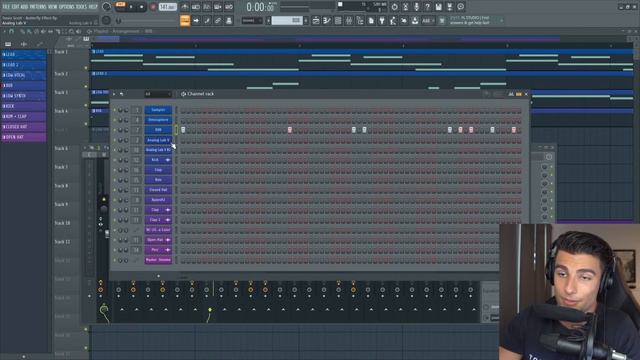This screenshot has height=360, width=640.
Task: Click the Sampler channel pan knob
Action: tap(120, 110)
